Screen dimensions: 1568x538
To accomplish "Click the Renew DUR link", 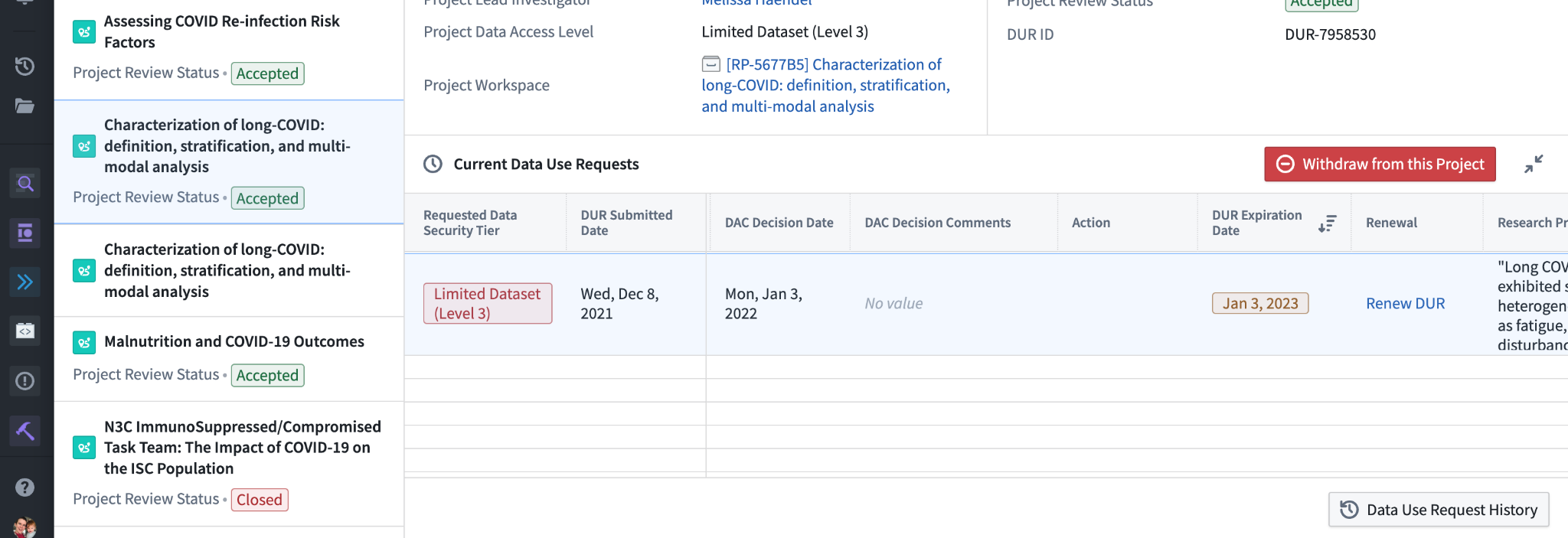I will click(x=1406, y=304).
